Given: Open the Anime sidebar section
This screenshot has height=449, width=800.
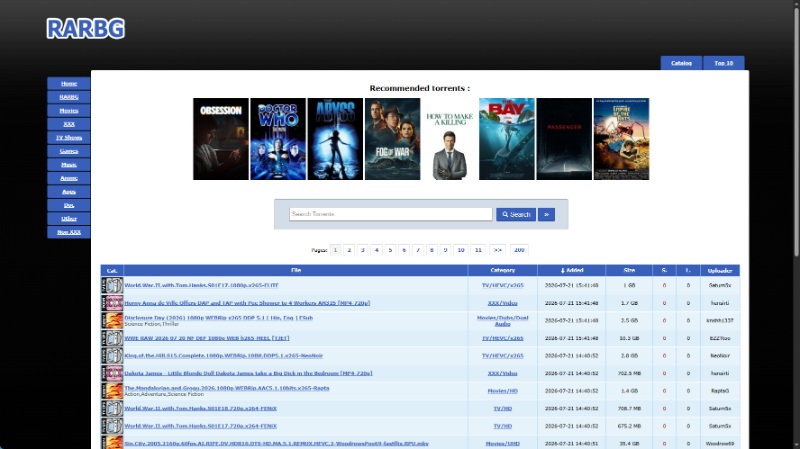Looking at the screenshot, I should (x=69, y=178).
